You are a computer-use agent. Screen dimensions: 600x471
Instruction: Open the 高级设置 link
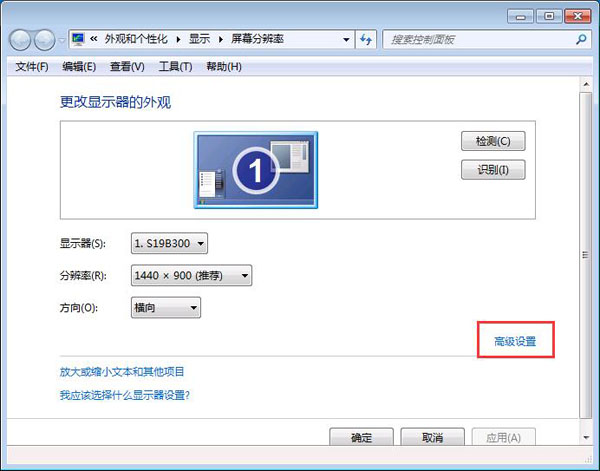pos(515,341)
